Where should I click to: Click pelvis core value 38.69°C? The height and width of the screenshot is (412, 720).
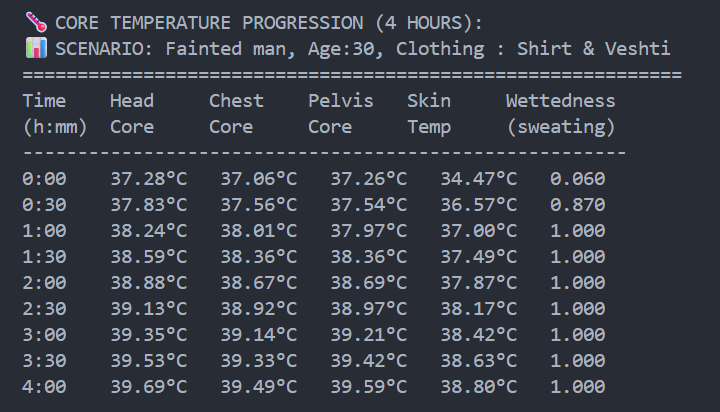point(368,283)
